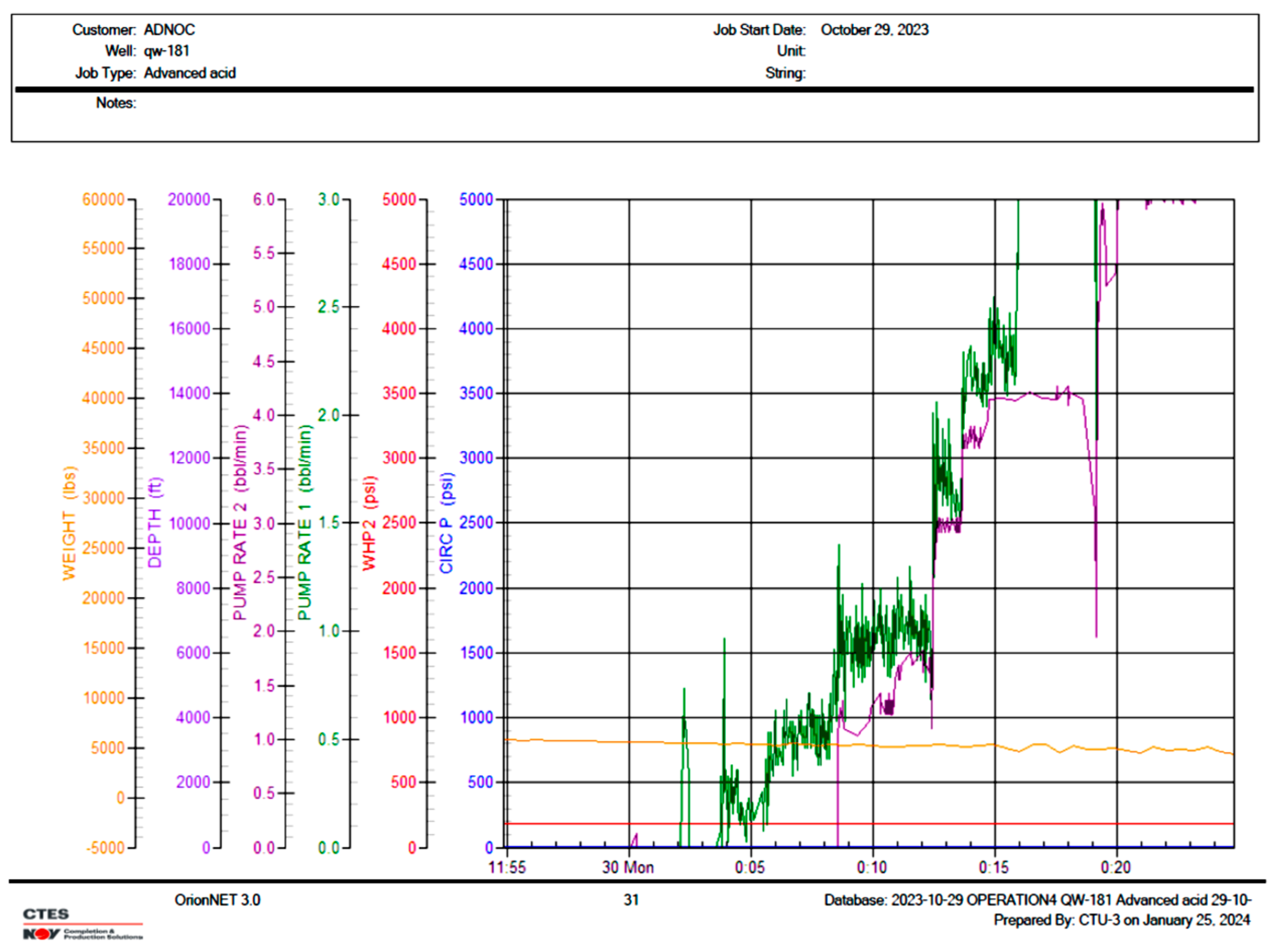Click the DEPTH (ft) axis label
The height and width of the screenshot is (952, 1281).
coord(155,523)
